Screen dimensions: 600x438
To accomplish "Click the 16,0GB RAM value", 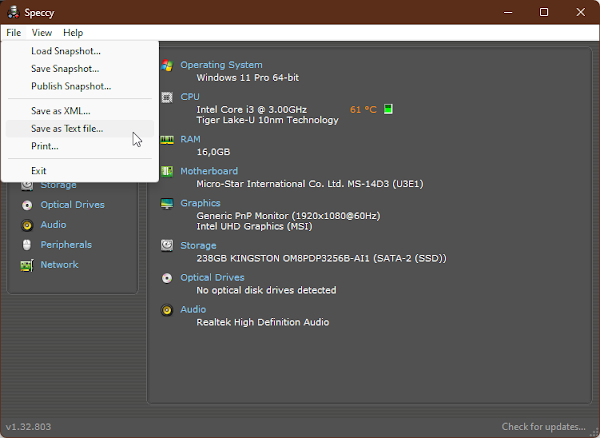I will (213, 152).
